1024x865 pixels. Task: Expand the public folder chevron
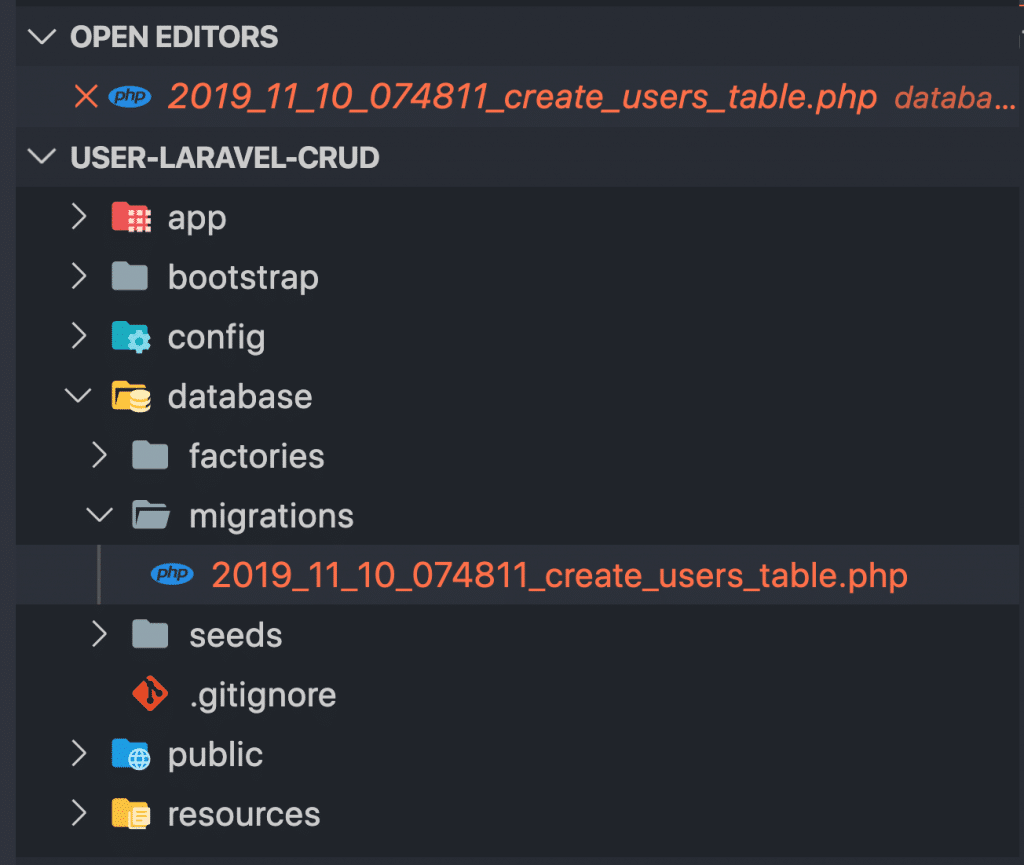point(79,753)
